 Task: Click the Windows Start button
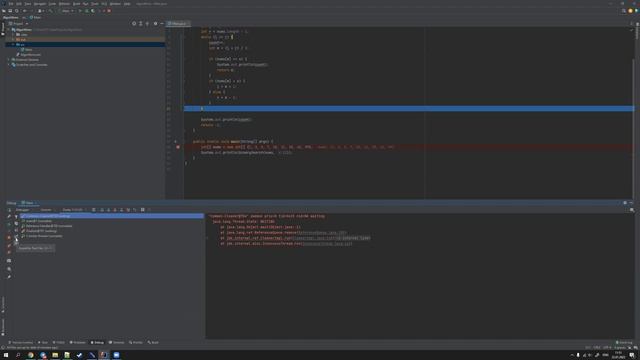click(x=6, y=355)
